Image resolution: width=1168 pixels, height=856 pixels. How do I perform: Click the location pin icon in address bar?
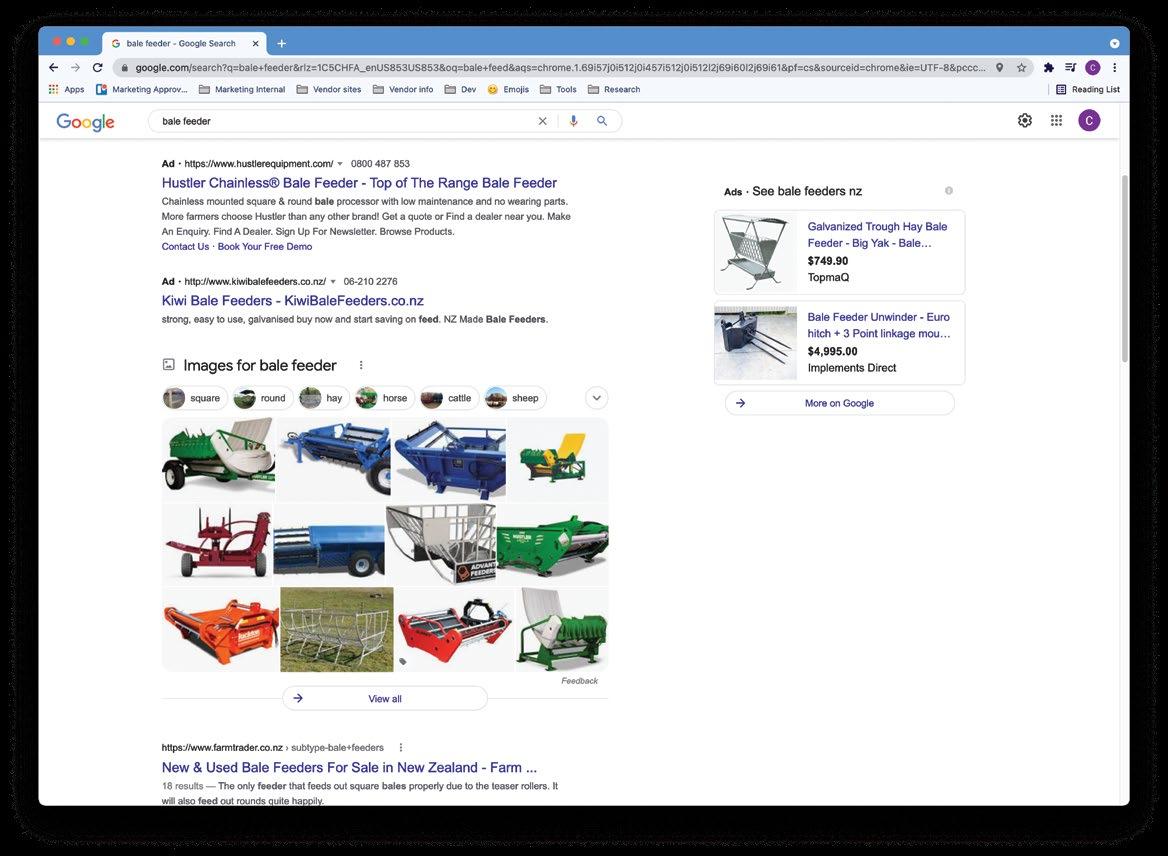click(1000, 67)
